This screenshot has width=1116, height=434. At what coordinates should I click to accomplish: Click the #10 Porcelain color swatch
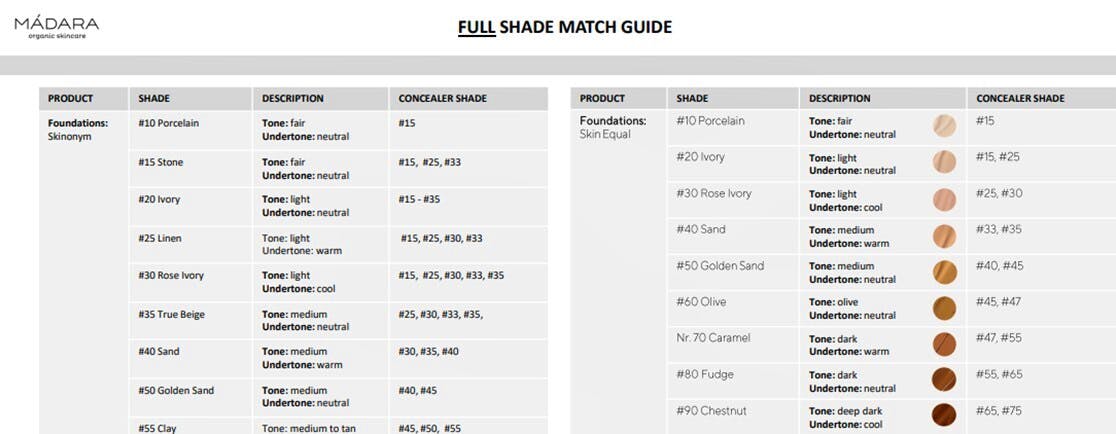coord(944,126)
